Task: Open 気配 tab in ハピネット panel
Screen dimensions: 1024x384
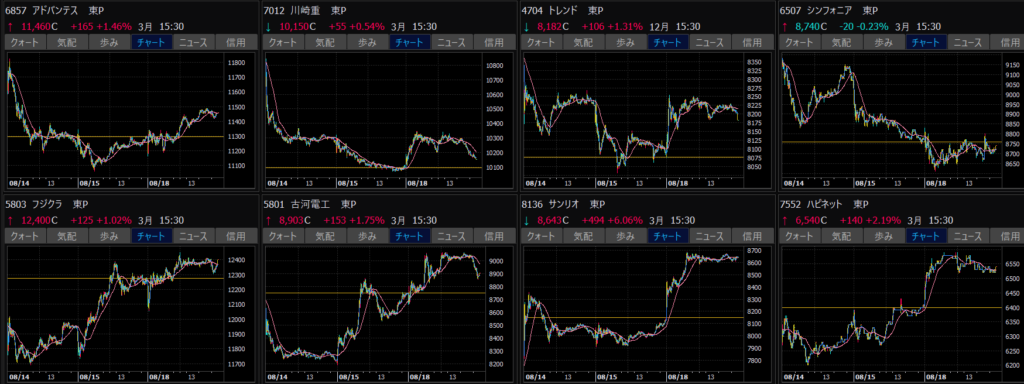Action: tap(840, 235)
